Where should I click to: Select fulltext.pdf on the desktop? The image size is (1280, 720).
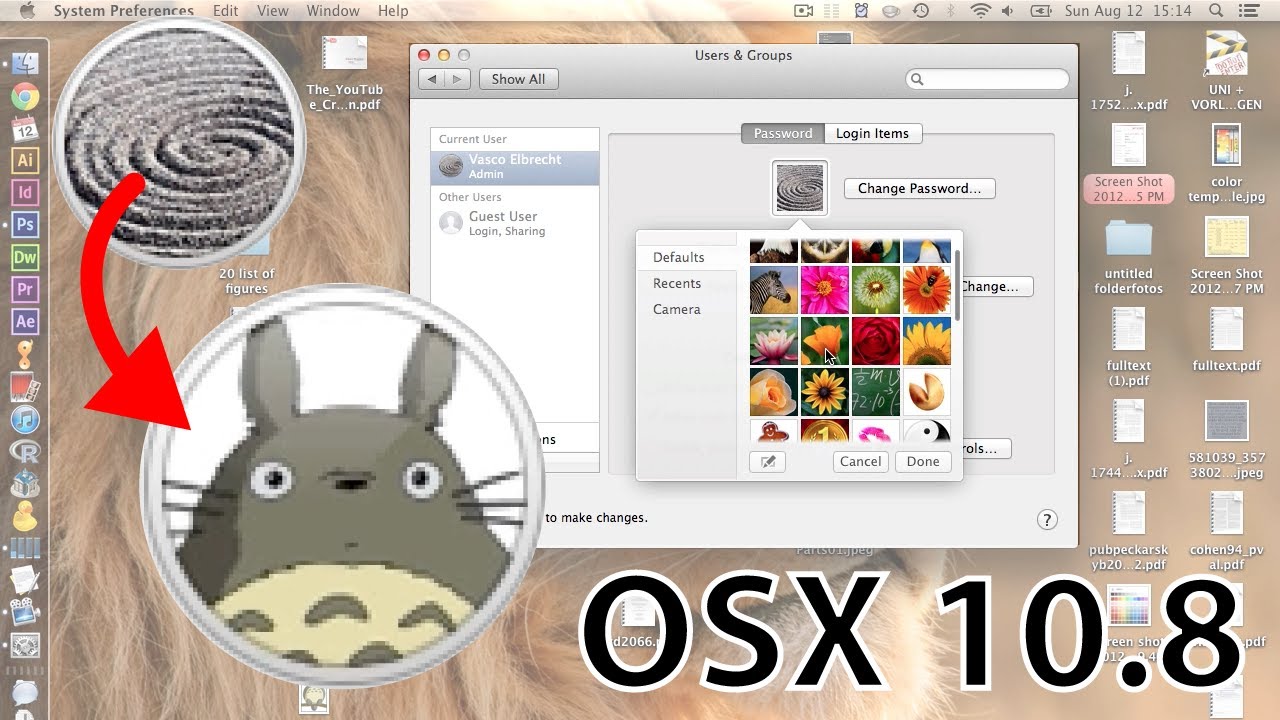click(1226, 340)
